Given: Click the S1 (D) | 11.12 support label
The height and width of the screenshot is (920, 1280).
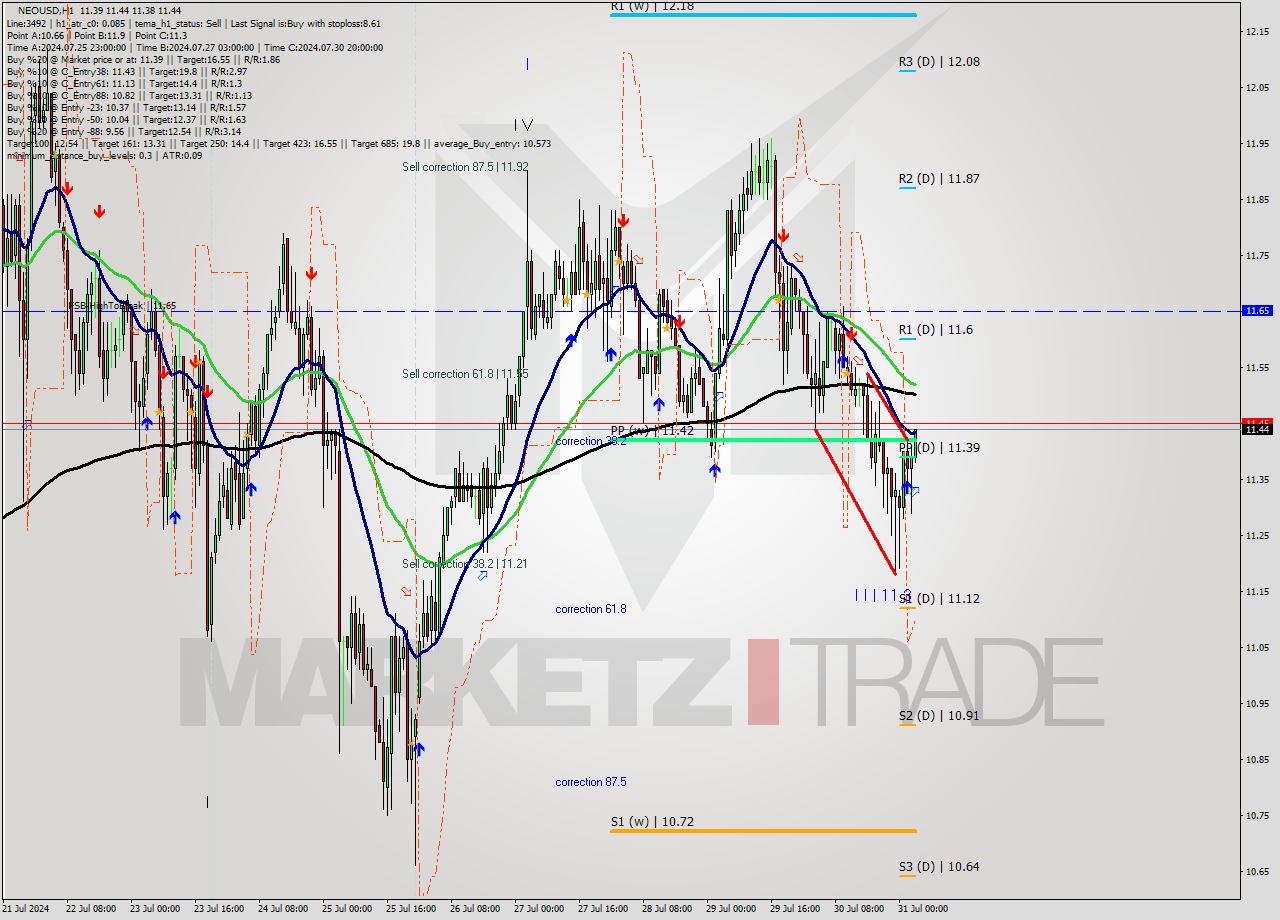Looking at the screenshot, I should click(938, 599).
